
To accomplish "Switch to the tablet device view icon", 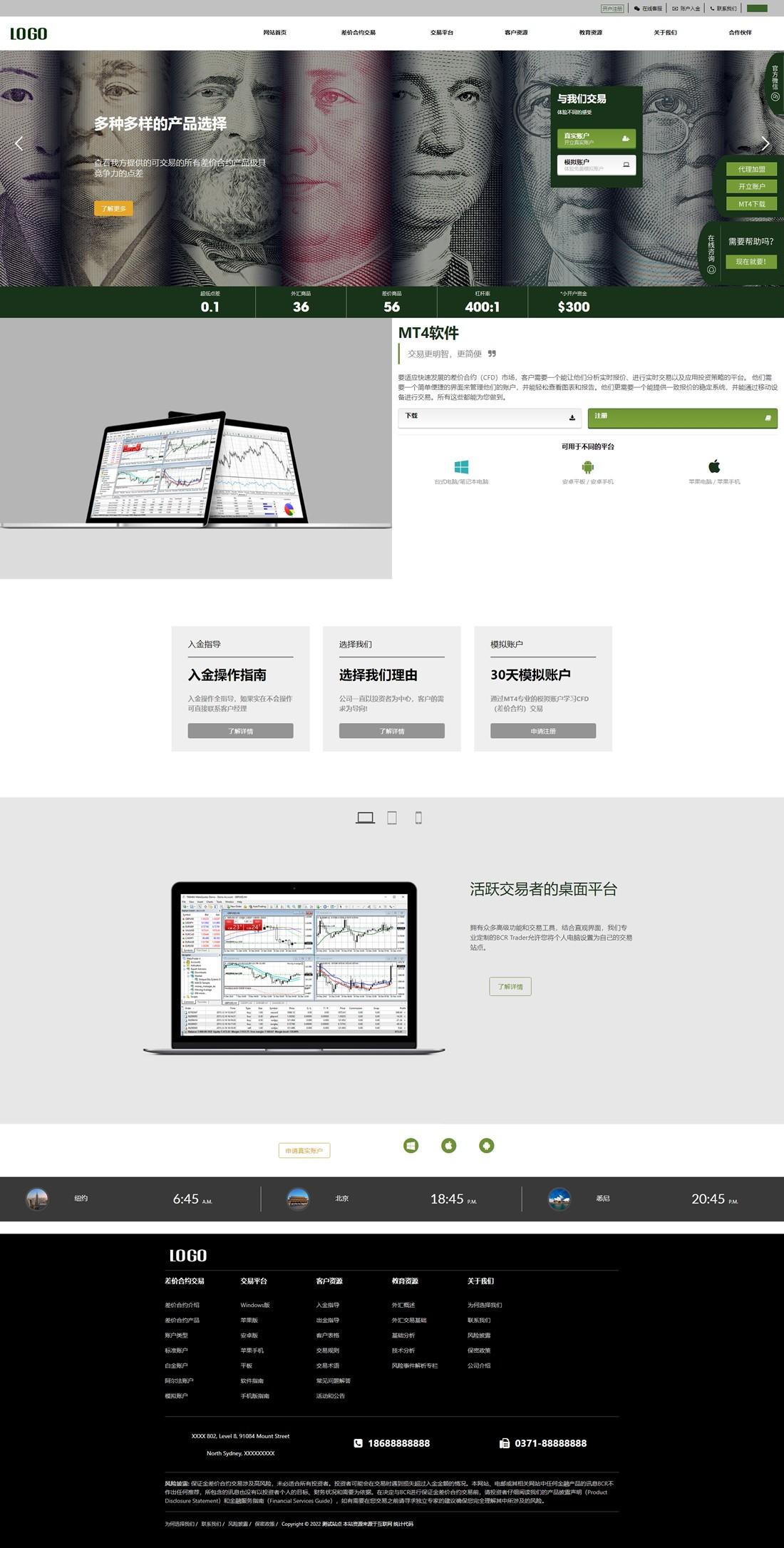I will coord(392,818).
